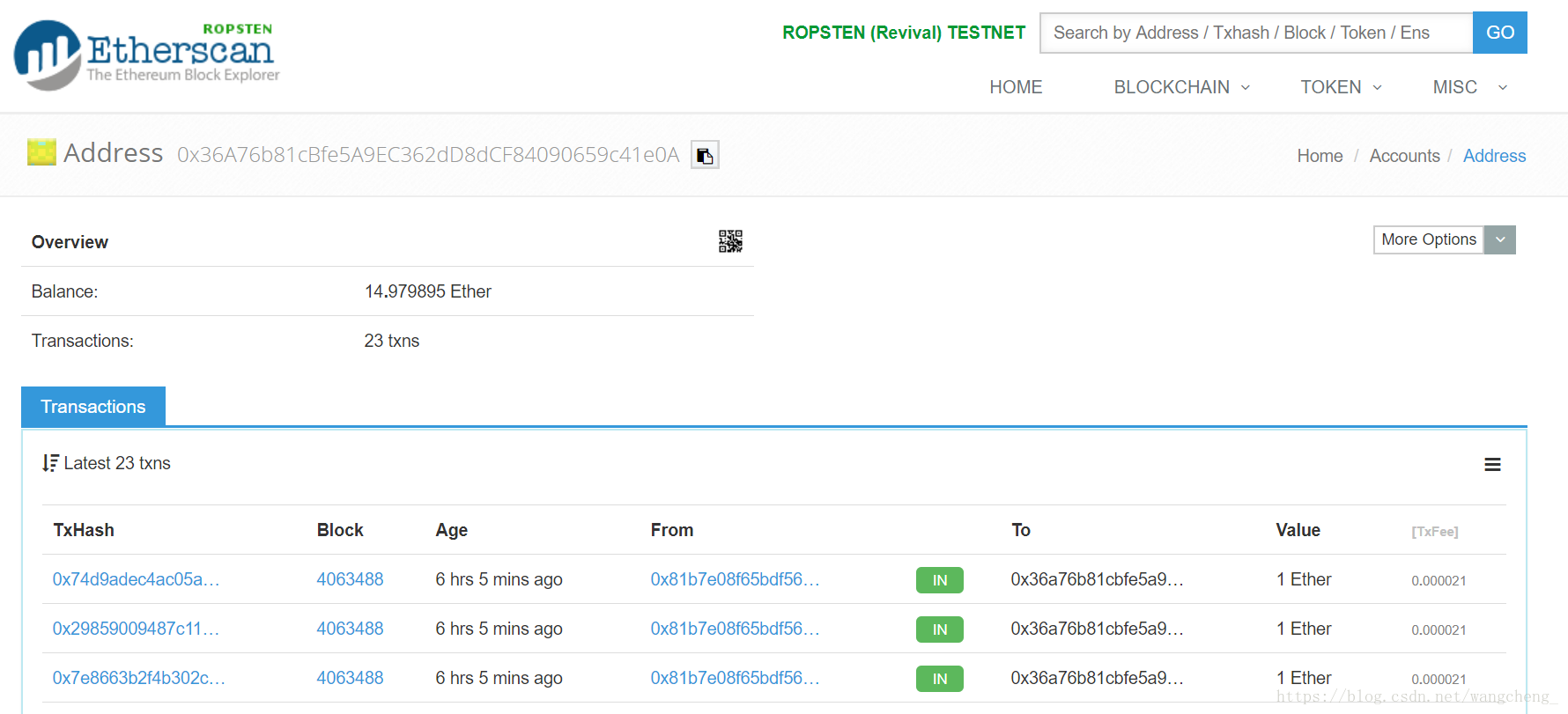Click the Block column header
The image size is (1568, 714).
tap(340, 530)
